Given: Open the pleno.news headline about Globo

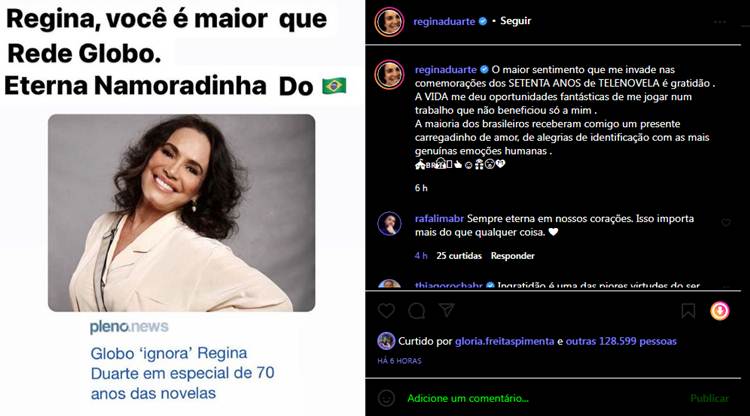Looking at the screenshot, I should coord(182,373).
